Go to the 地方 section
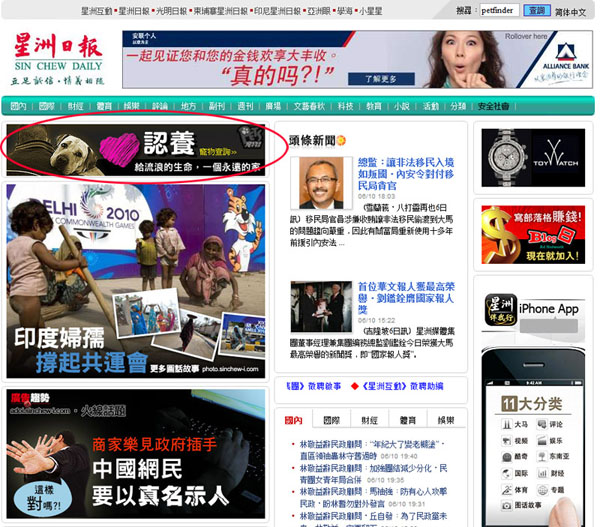The width and height of the screenshot is (600, 527). [188, 106]
